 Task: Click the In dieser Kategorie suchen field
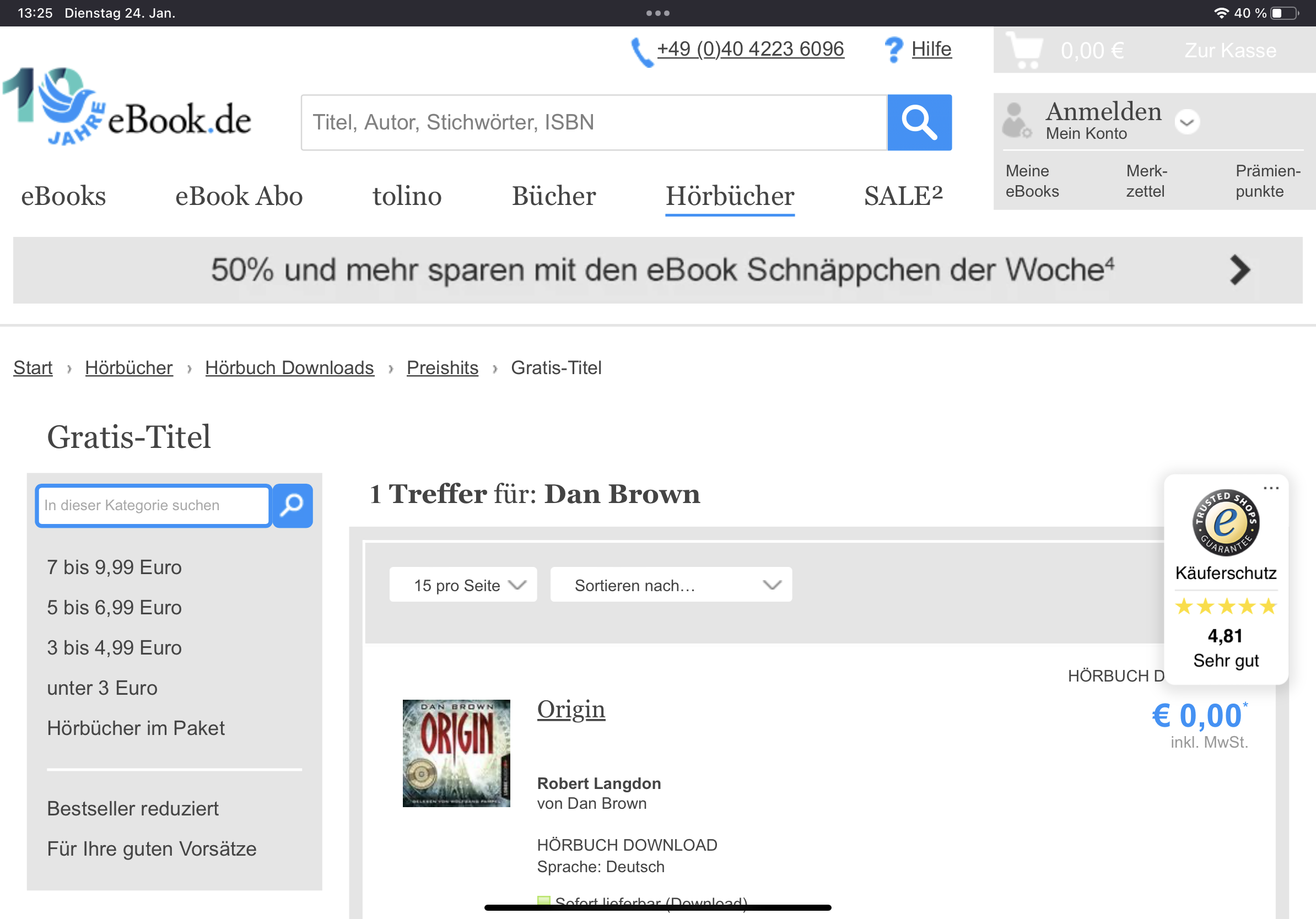[x=153, y=505]
